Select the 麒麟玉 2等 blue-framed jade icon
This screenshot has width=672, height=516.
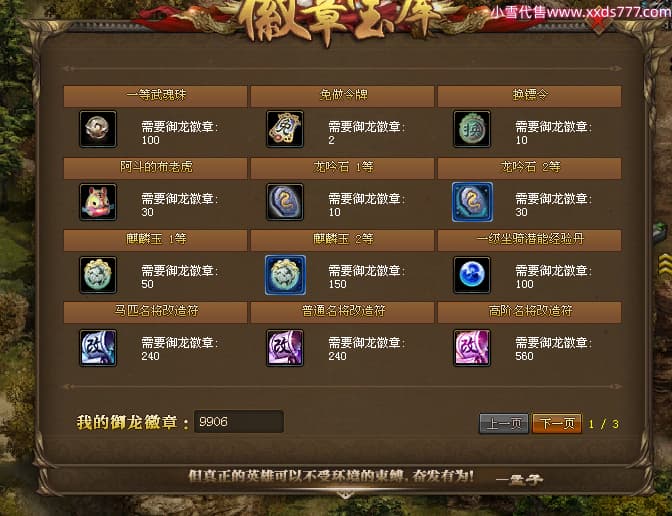(285, 275)
